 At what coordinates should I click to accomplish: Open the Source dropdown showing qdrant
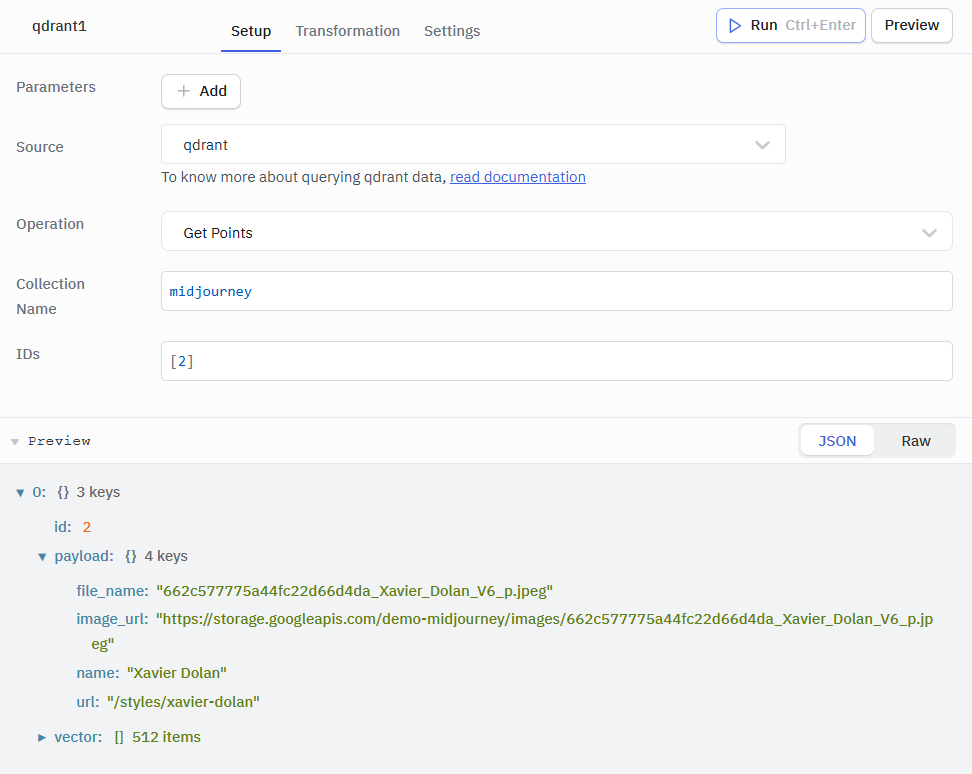click(473, 144)
